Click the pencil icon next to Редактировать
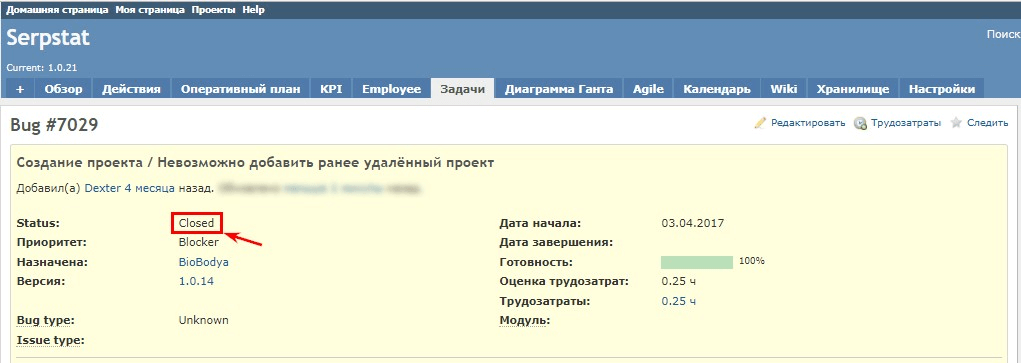Viewport: 1021px width, 363px height. point(760,123)
